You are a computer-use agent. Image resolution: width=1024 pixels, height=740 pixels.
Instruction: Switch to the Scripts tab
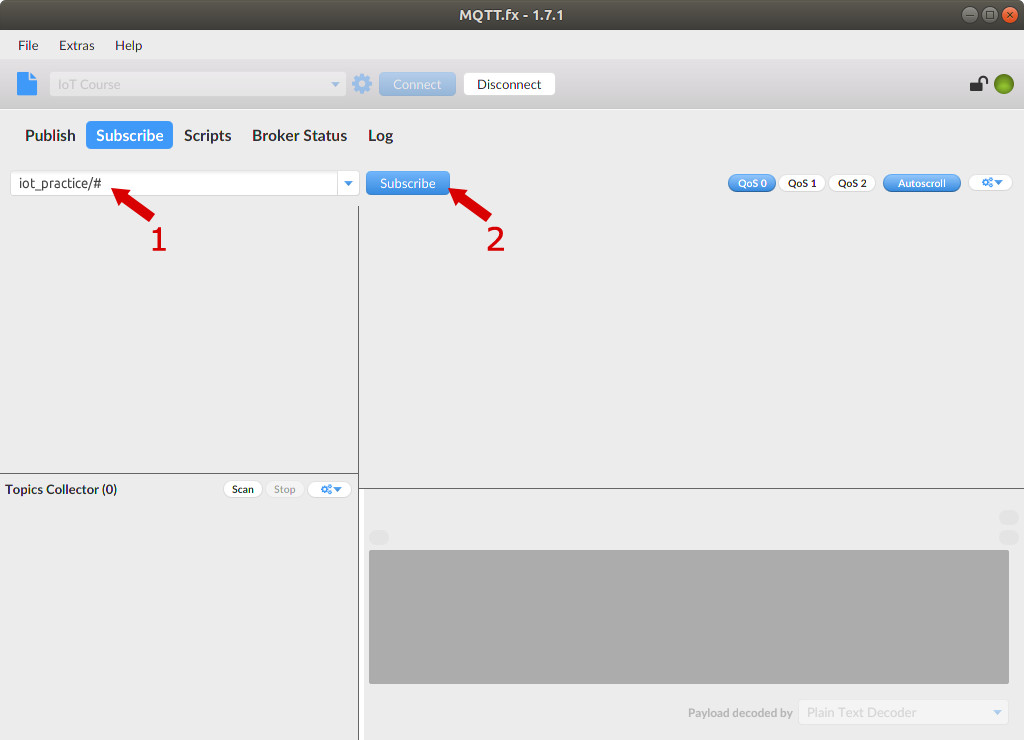click(208, 135)
